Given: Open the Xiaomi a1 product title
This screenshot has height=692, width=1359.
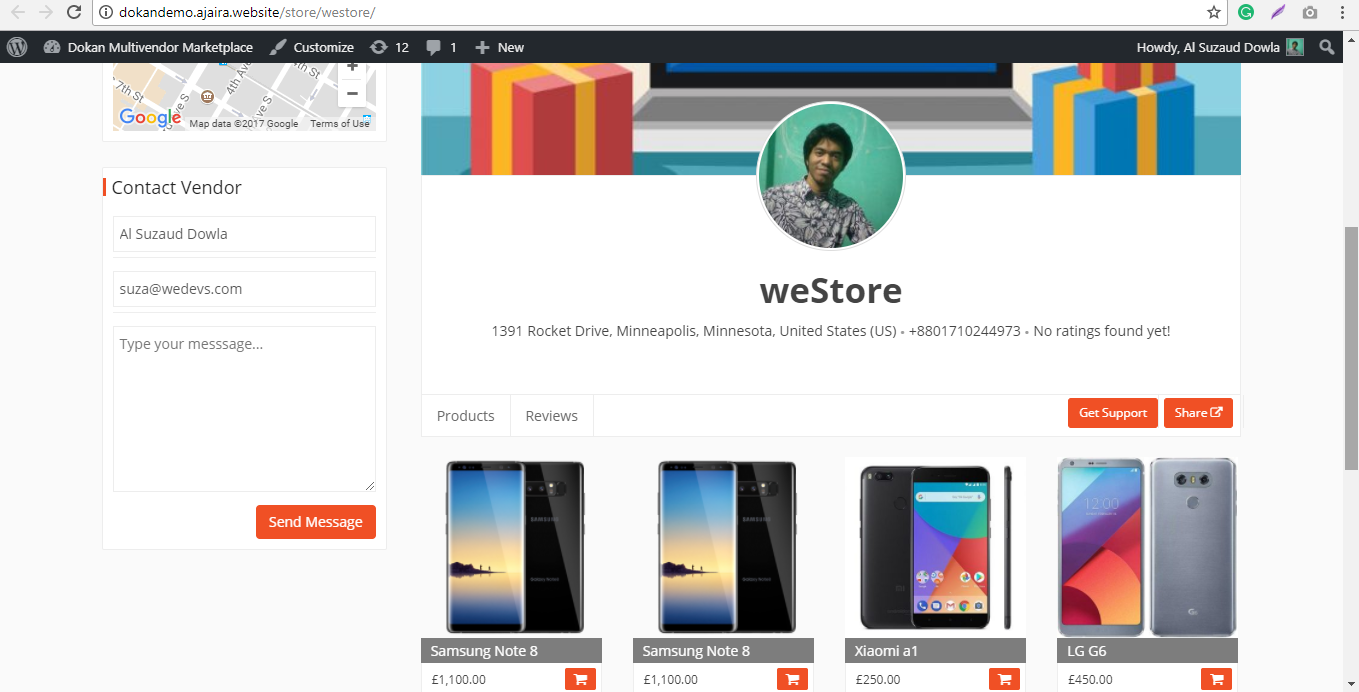Looking at the screenshot, I should point(886,651).
